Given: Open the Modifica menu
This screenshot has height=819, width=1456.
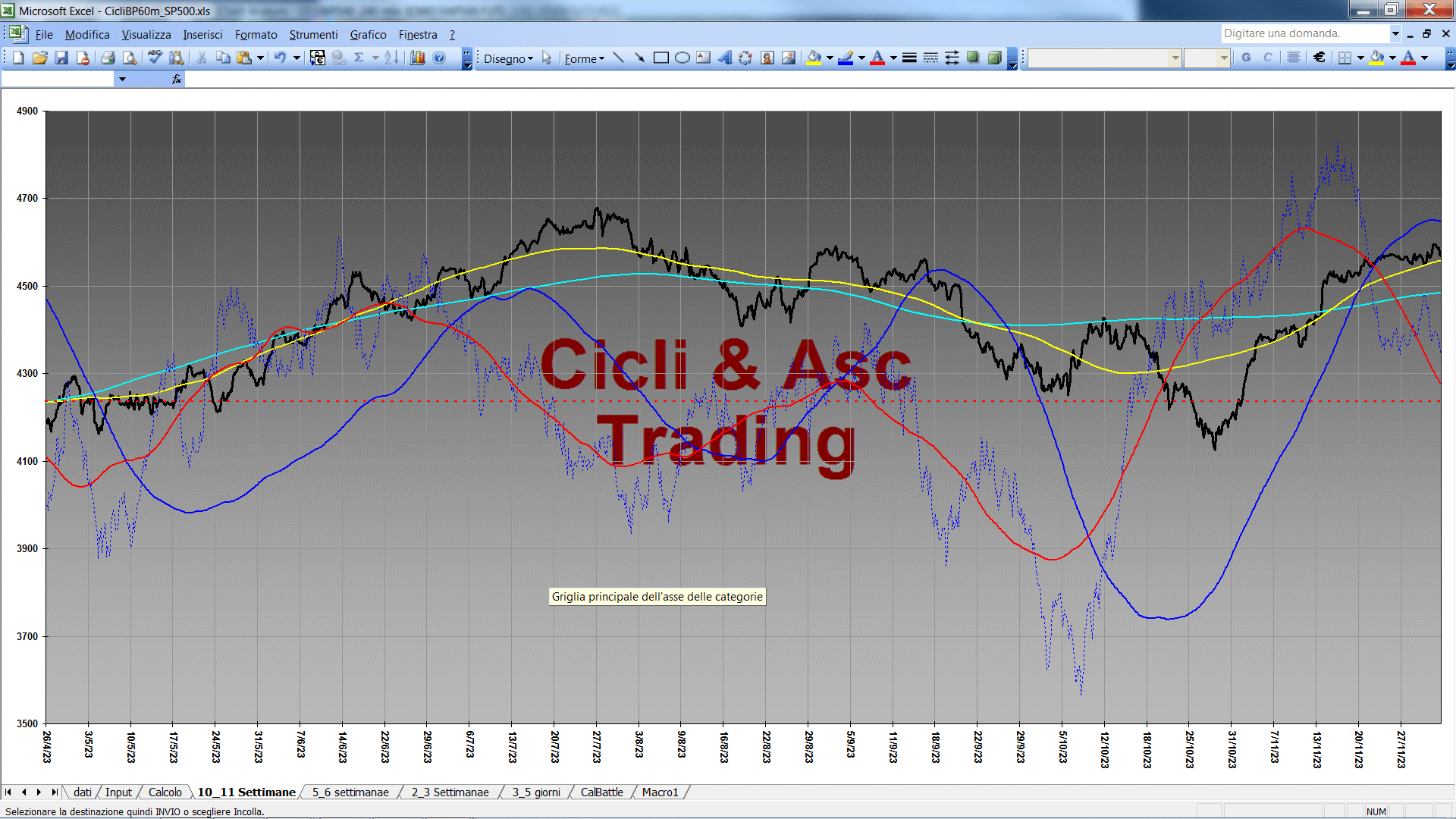Looking at the screenshot, I should [x=87, y=35].
